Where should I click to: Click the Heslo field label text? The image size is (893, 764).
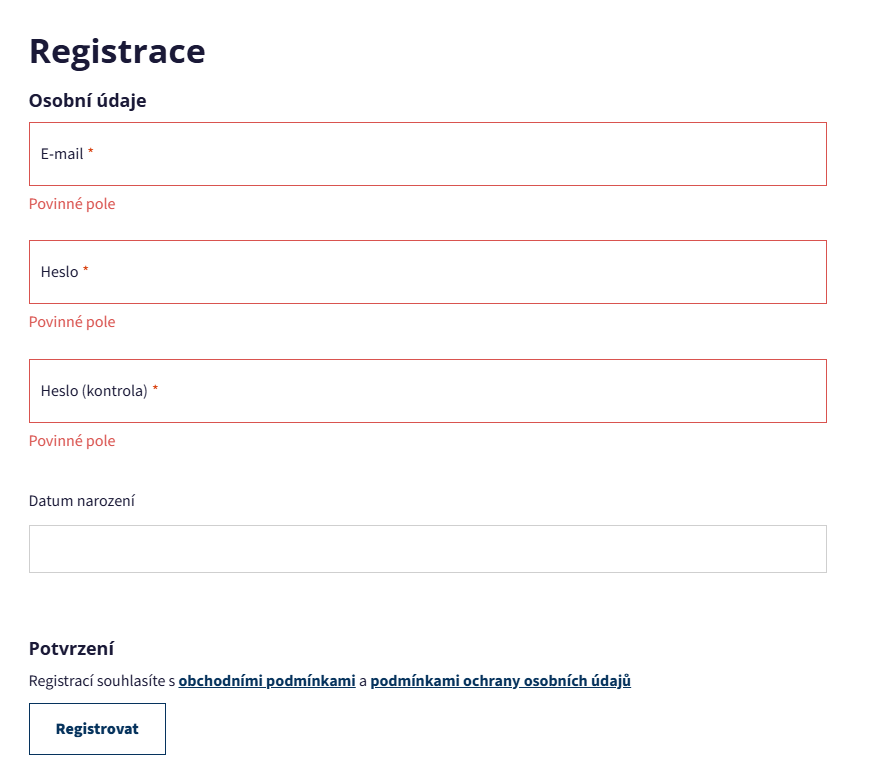tap(59, 272)
